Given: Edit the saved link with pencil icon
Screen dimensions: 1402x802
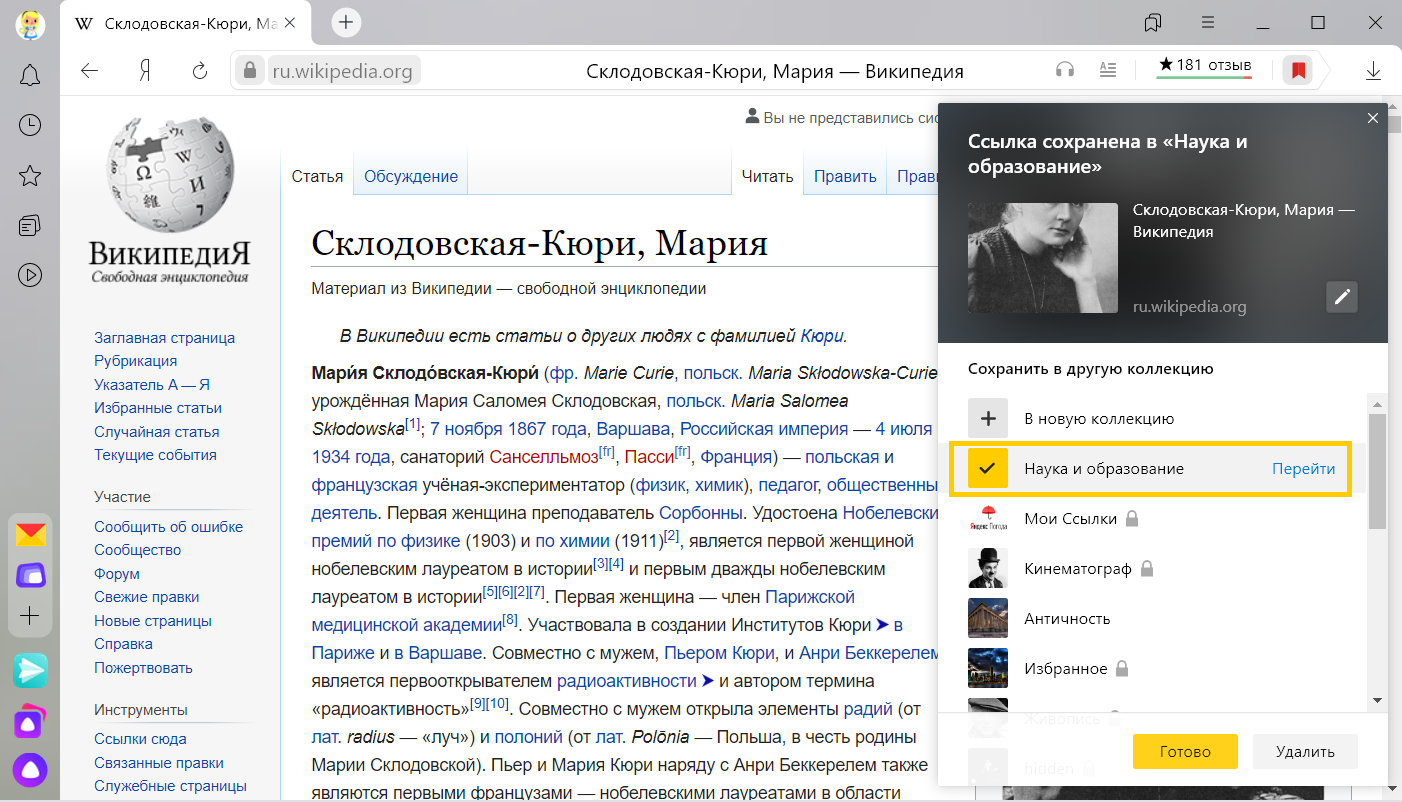Looking at the screenshot, I should point(1342,297).
